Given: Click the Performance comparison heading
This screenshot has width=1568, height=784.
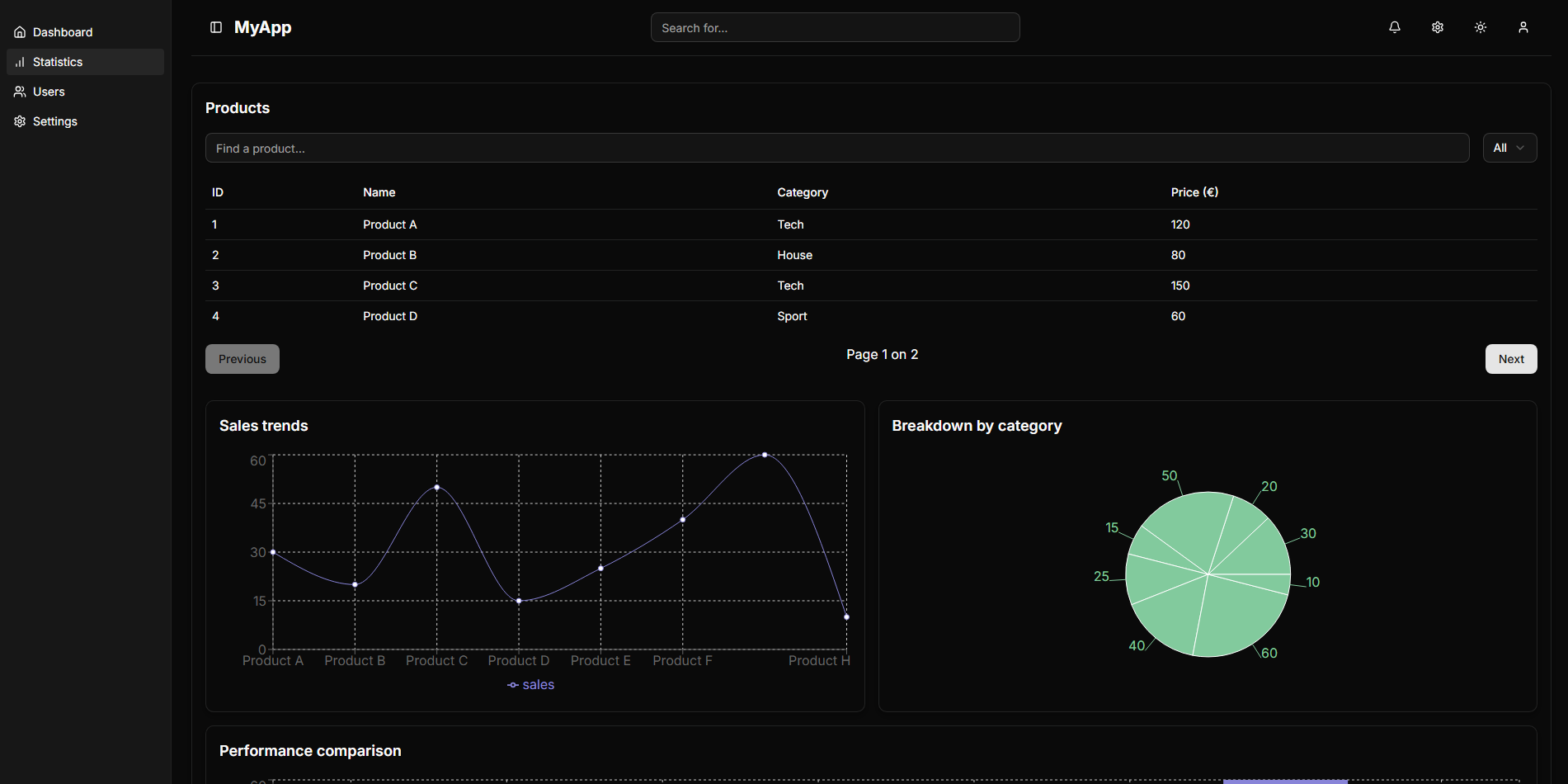Looking at the screenshot, I should tap(310, 751).
